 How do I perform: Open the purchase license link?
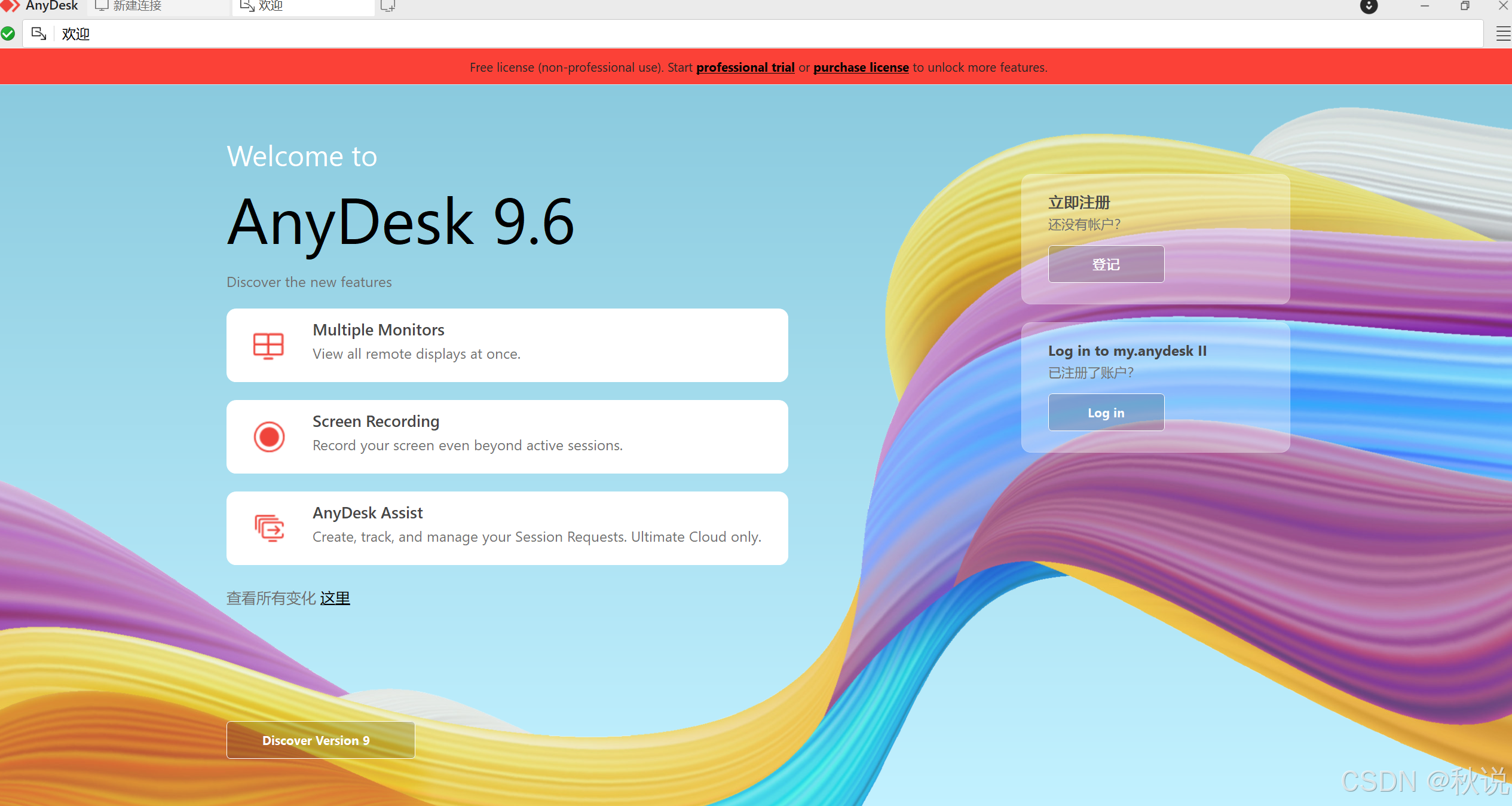pyautogui.click(x=861, y=68)
